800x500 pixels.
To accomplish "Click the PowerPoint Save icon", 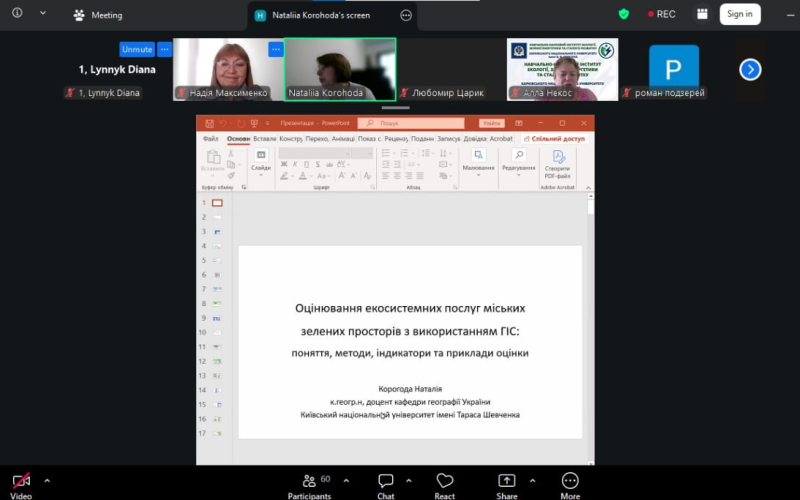I will point(209,123).
